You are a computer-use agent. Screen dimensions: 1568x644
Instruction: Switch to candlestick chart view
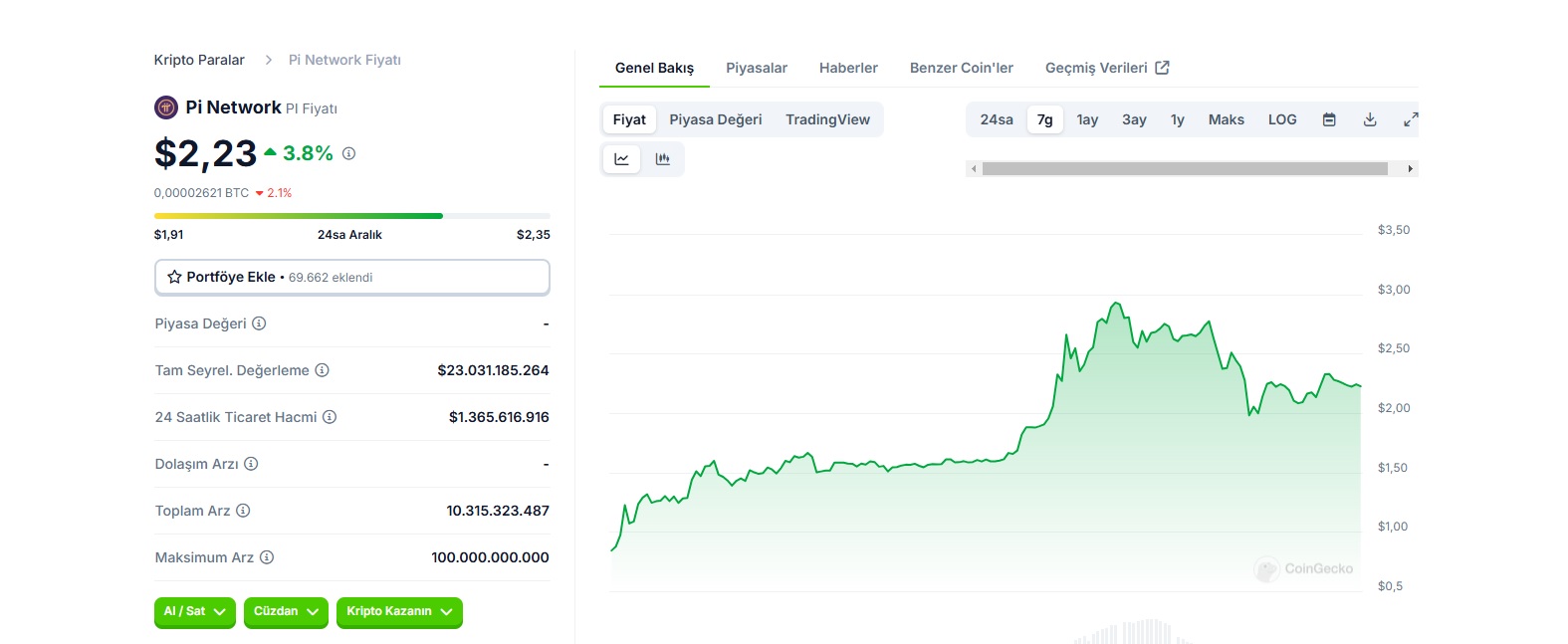click(663, 159)
